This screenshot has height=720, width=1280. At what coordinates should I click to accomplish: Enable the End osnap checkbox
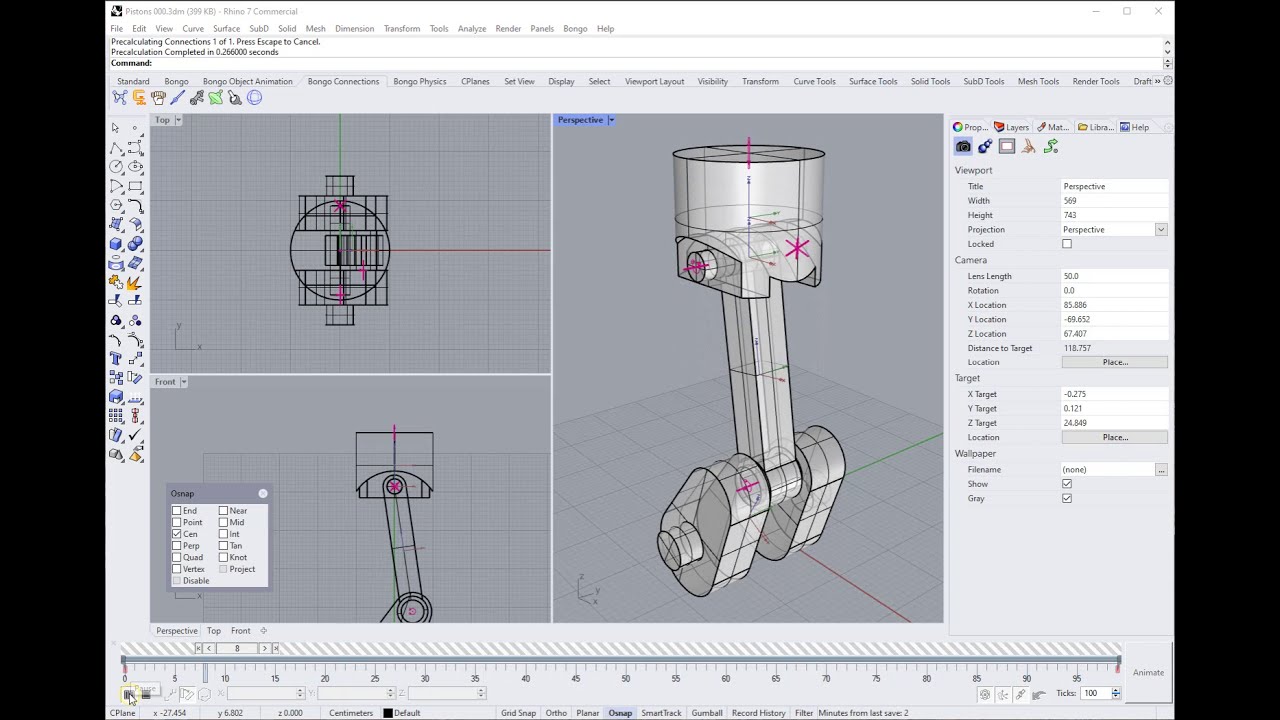[x=177, y=510]
